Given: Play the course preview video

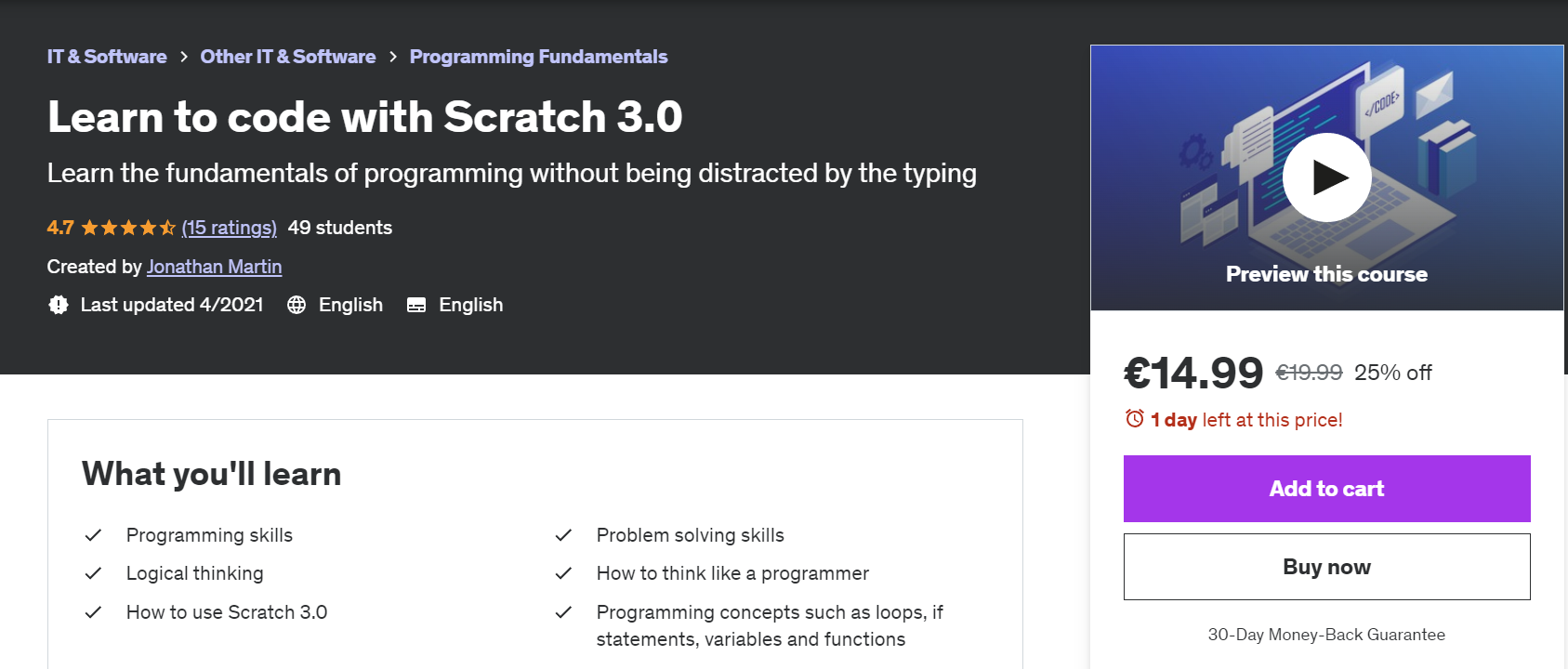Looking at the screenshot, I should tap(1326, 177).
